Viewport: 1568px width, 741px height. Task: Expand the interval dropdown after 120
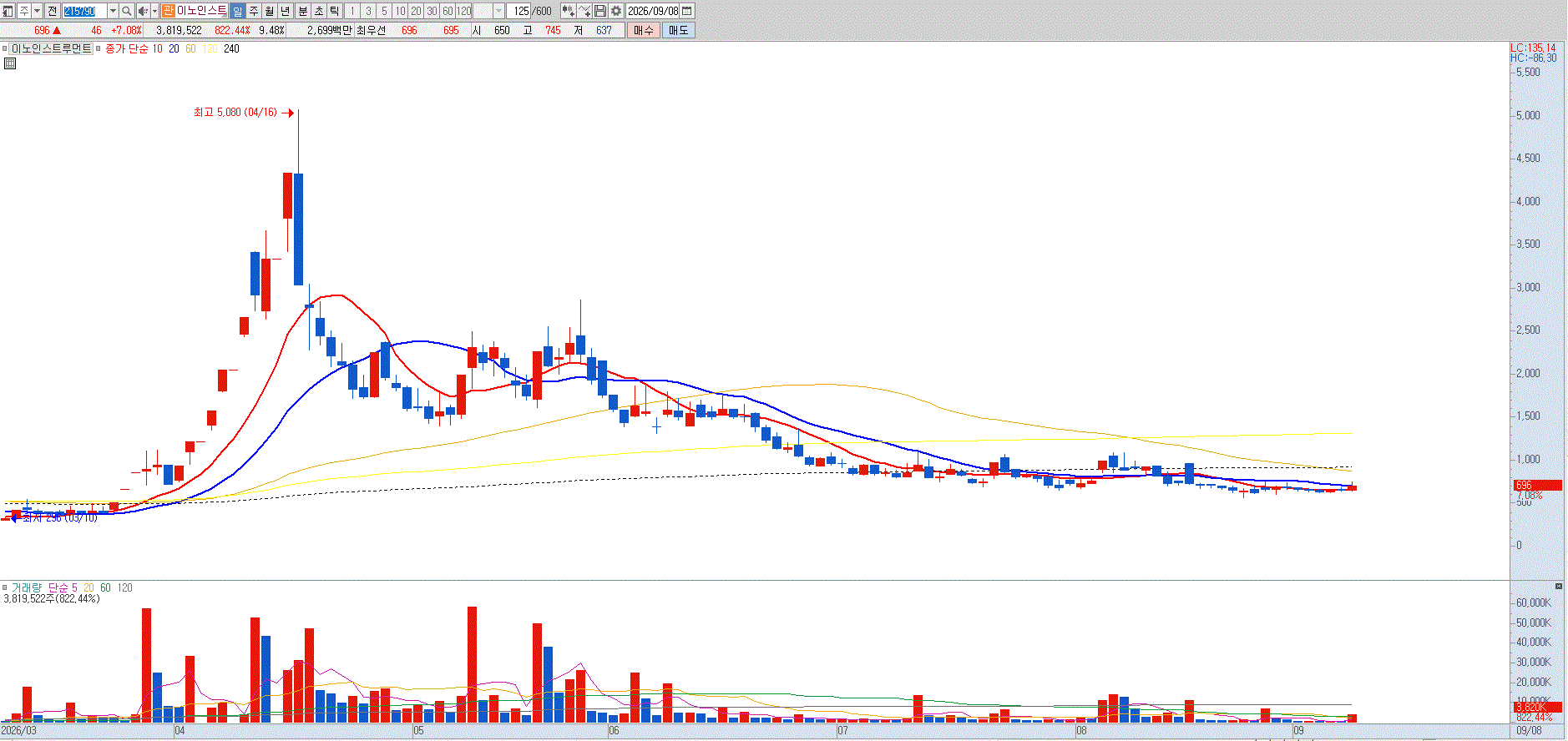[x=499, y=11]
